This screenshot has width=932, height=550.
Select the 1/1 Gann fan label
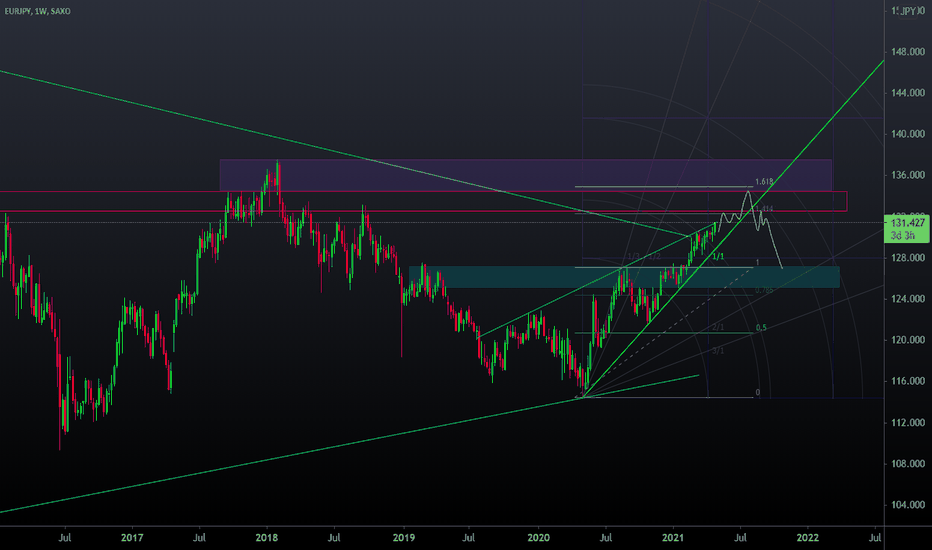tap(718, 257)
